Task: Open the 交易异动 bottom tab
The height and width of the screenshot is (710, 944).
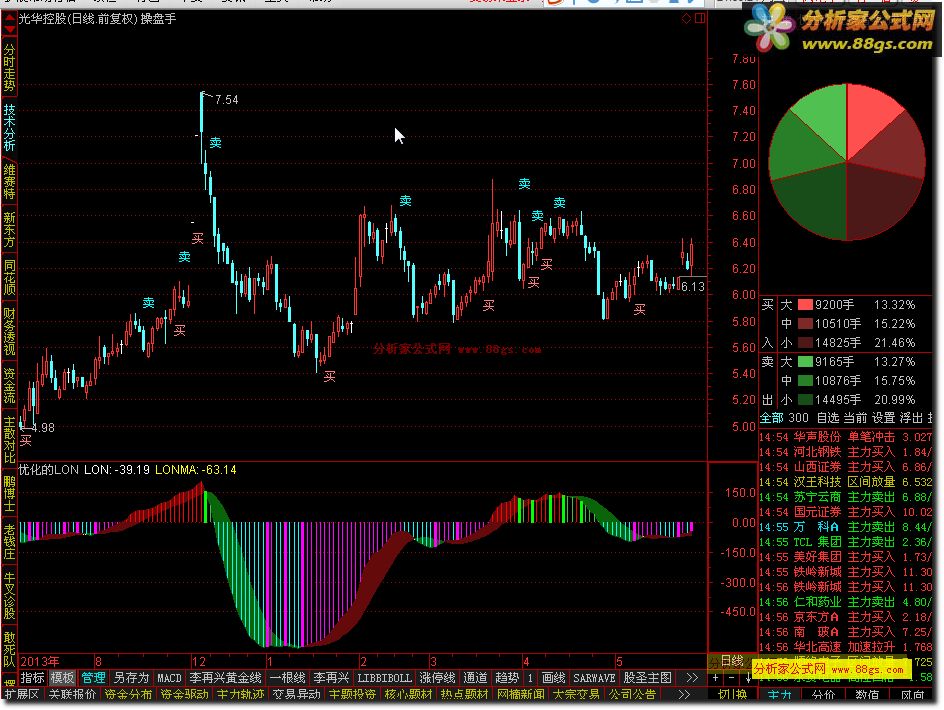Action: point(296,694)
